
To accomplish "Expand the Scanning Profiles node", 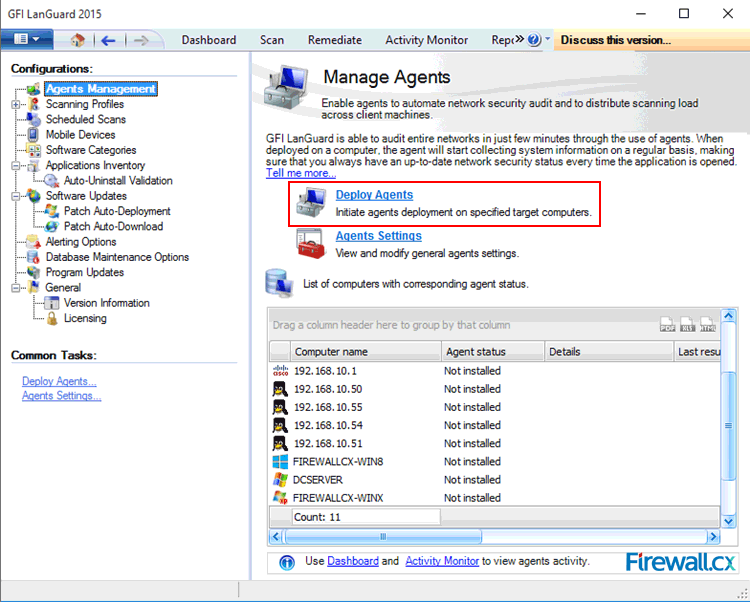I will coord(16,104).
